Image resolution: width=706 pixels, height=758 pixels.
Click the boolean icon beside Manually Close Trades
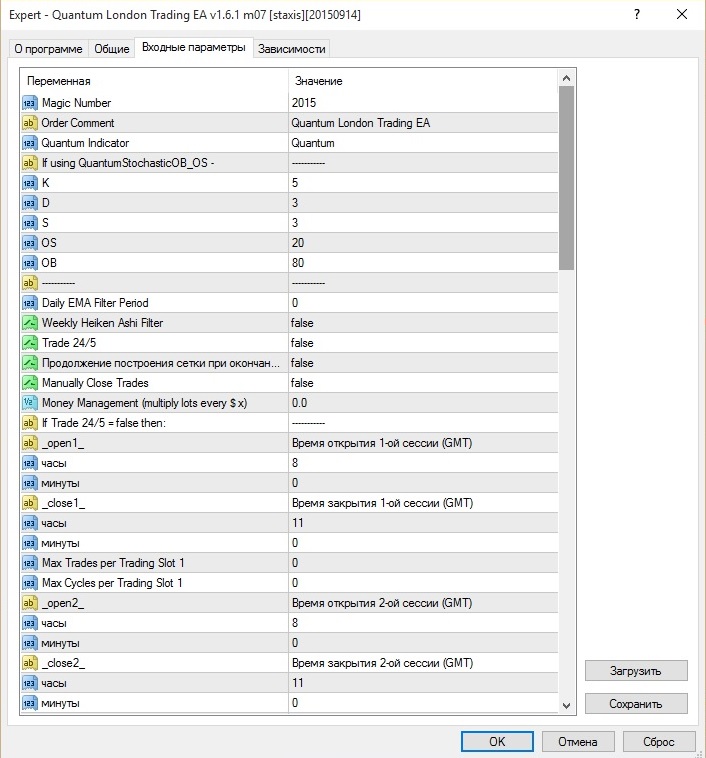point(29,383)
